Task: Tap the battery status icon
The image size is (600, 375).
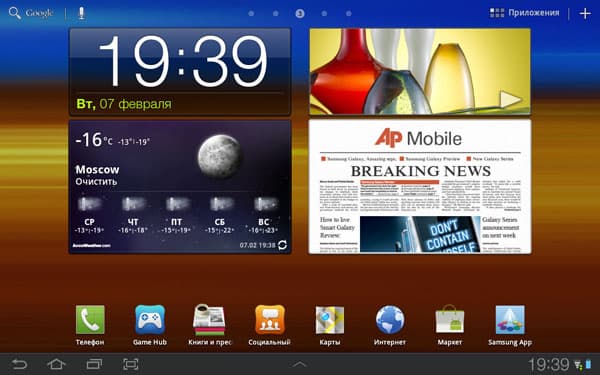Action: (x=589, y=365)
